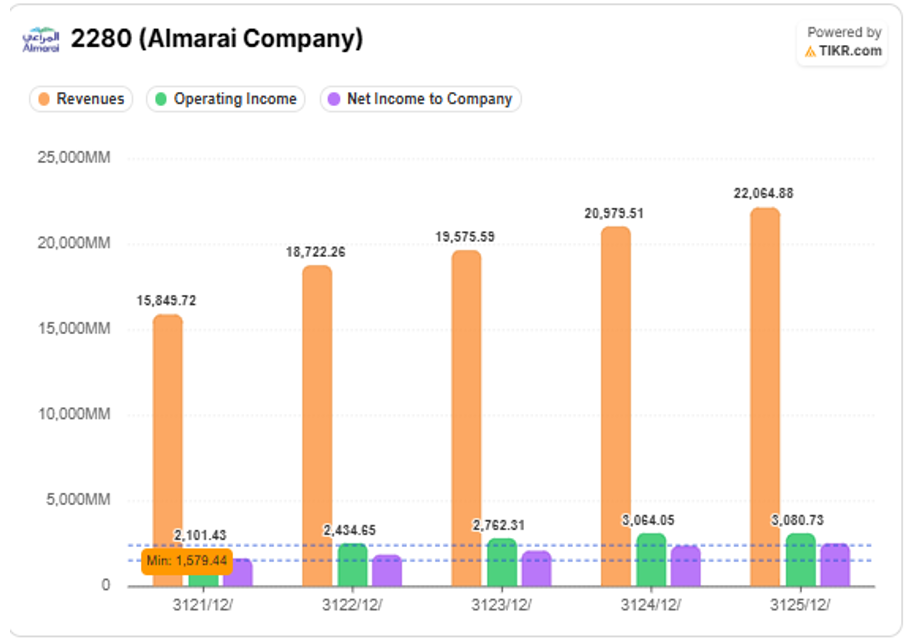Click the 5,000MM y-axis label
910x643 pixels.
pyautogui.click(x=78, y=500)
